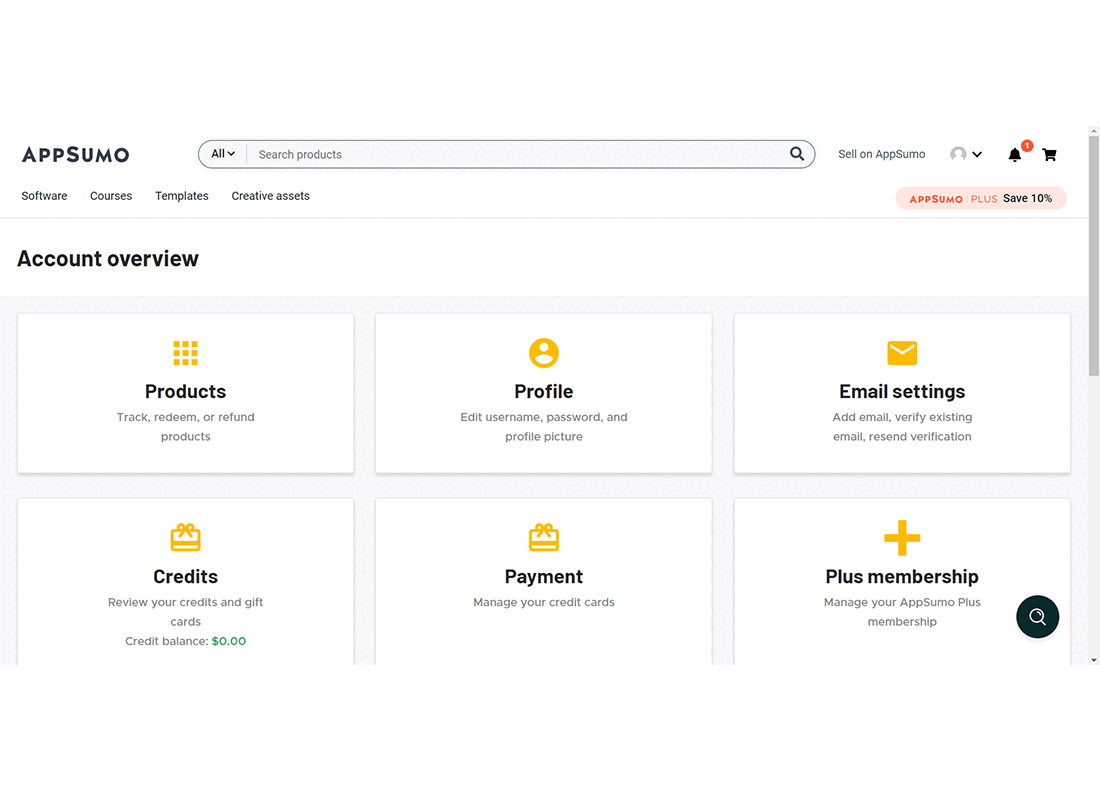
Task: Click 'Track, redeem, or refund products' description
Action: point(186,426)
